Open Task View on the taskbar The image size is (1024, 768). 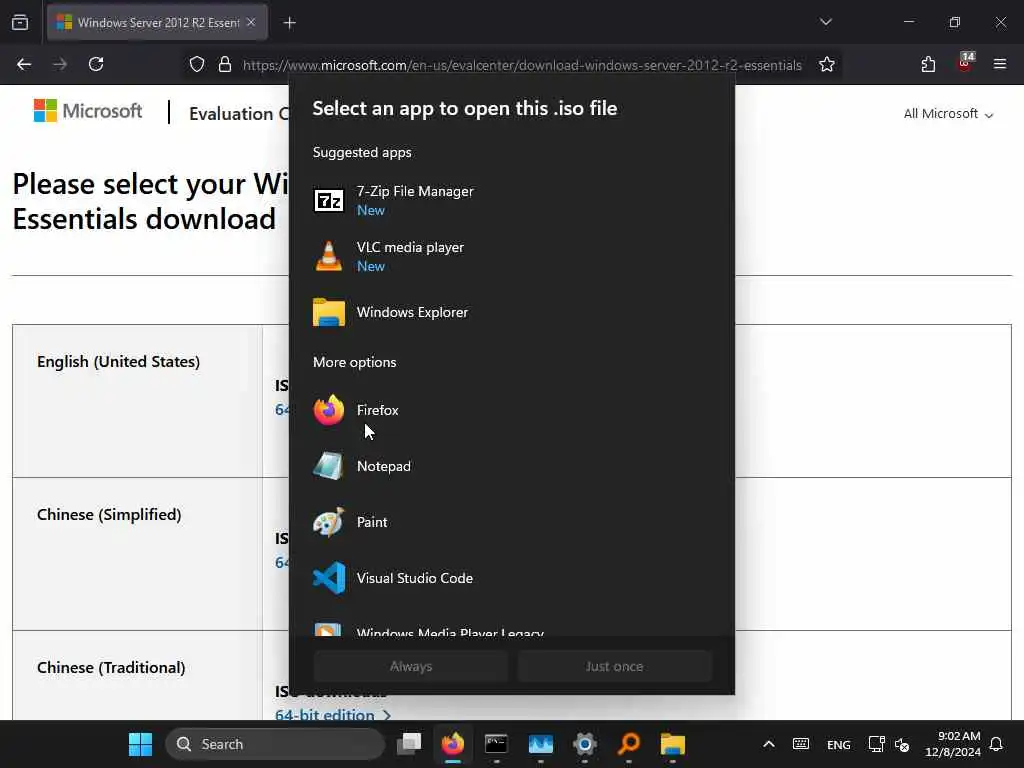click(409, 744)
